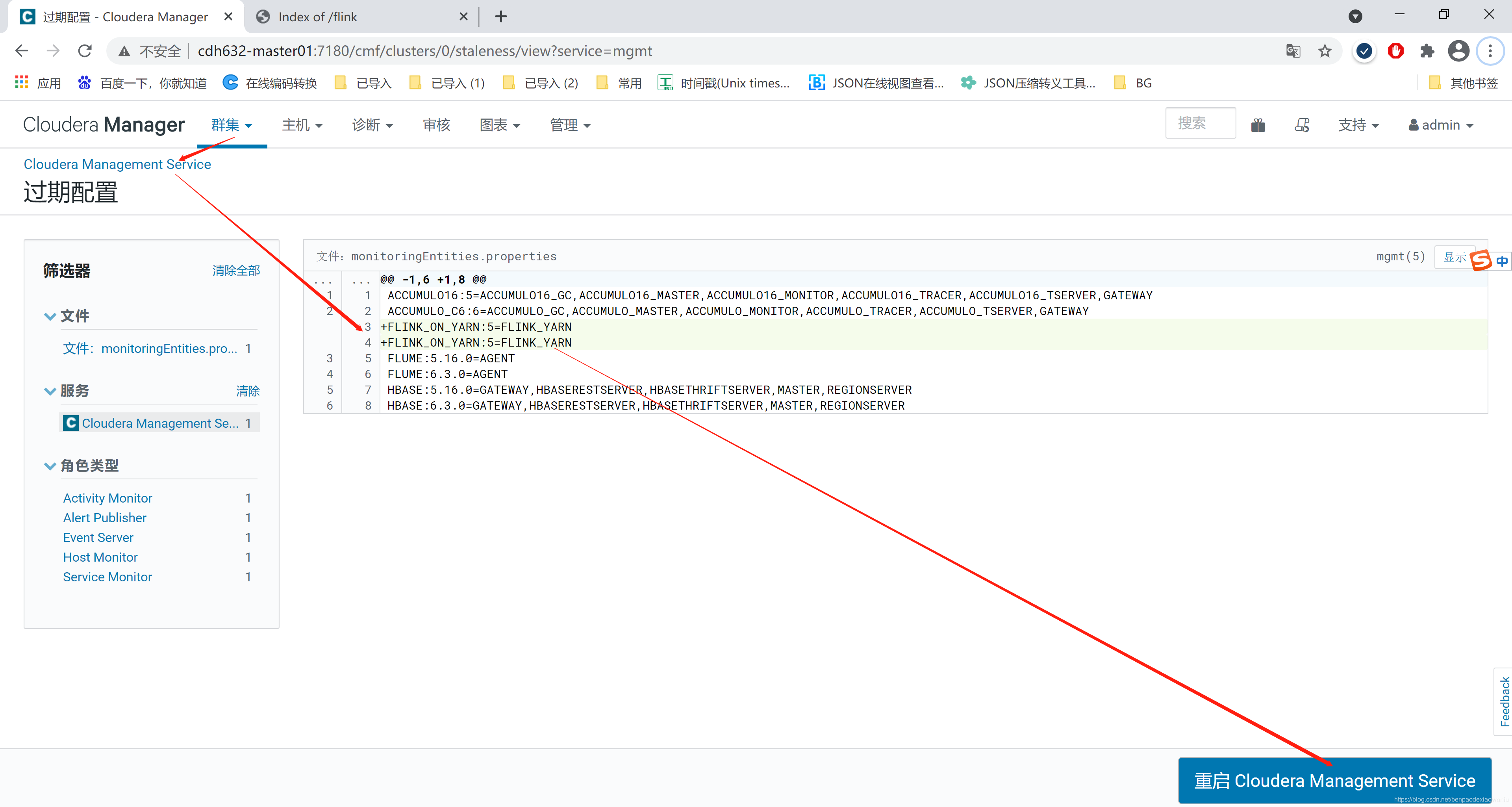Click the gift box icon in Cloudera header
This screenshot has height=807, width=1512.
pos(1258,125)
